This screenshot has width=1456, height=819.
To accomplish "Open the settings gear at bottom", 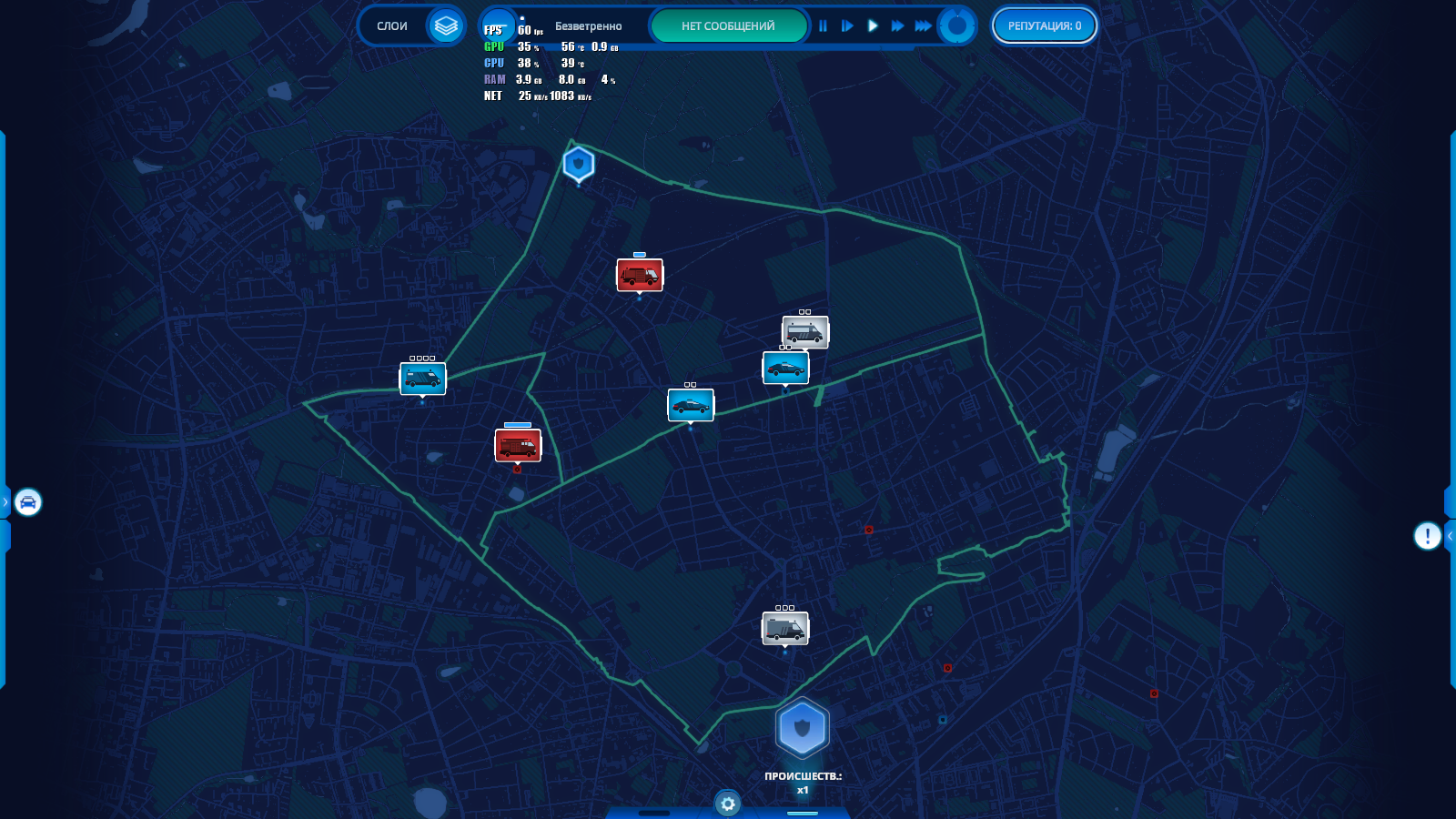I will [x=727, y=804].
